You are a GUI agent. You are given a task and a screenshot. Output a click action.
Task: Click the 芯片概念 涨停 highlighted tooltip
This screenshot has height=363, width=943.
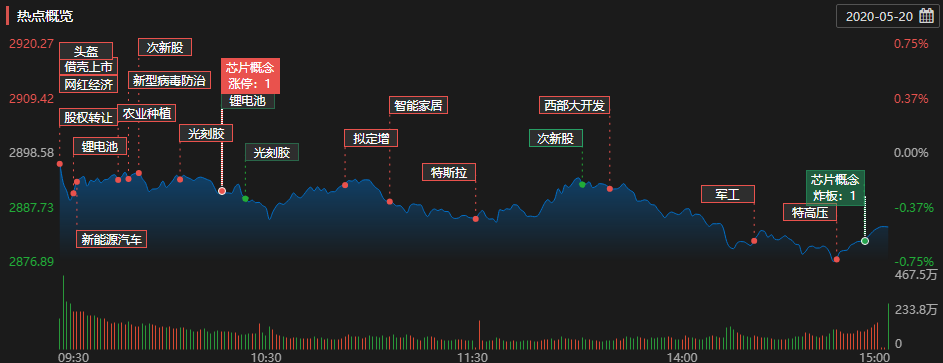pos(251,76)
